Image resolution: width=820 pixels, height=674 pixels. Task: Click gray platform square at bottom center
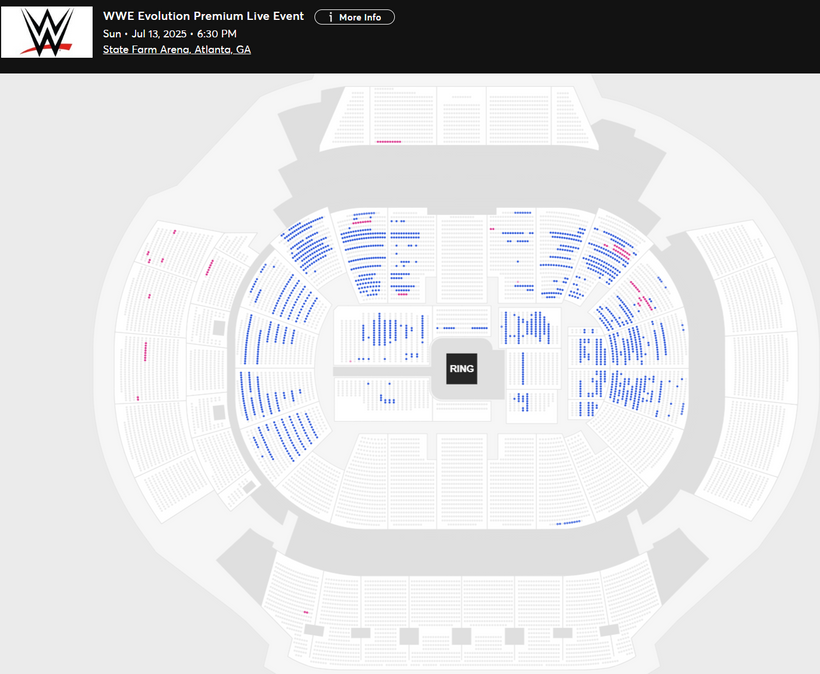pyautogui.click(x=461, y=635)
